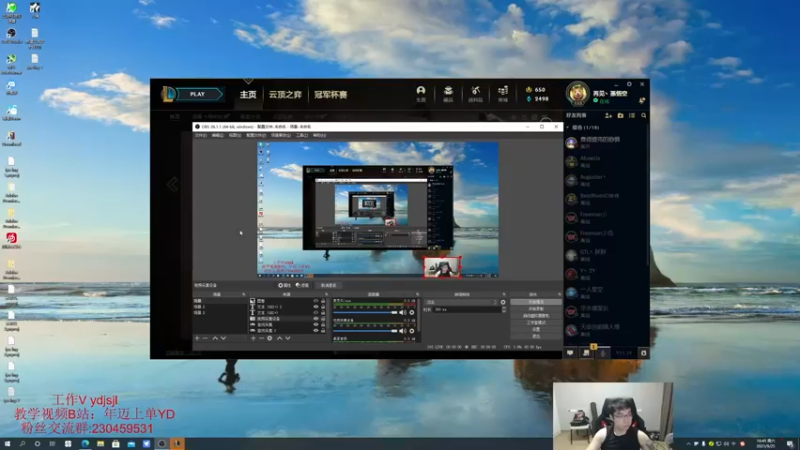The height and width of the screenshot is (450, 800).
Task: Click the notifications icon below window close button
Action: pyautogui.click(x=642, y=101)
